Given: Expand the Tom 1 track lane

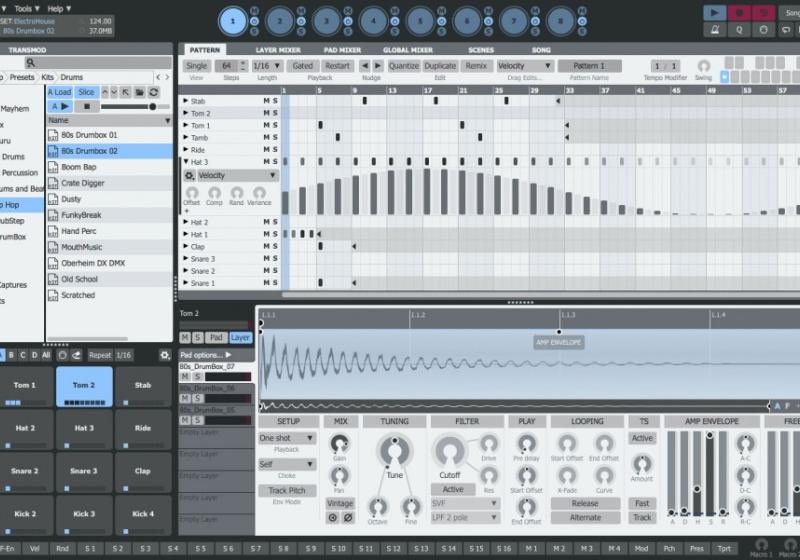Looking at the screenshot, I should 186,125.
